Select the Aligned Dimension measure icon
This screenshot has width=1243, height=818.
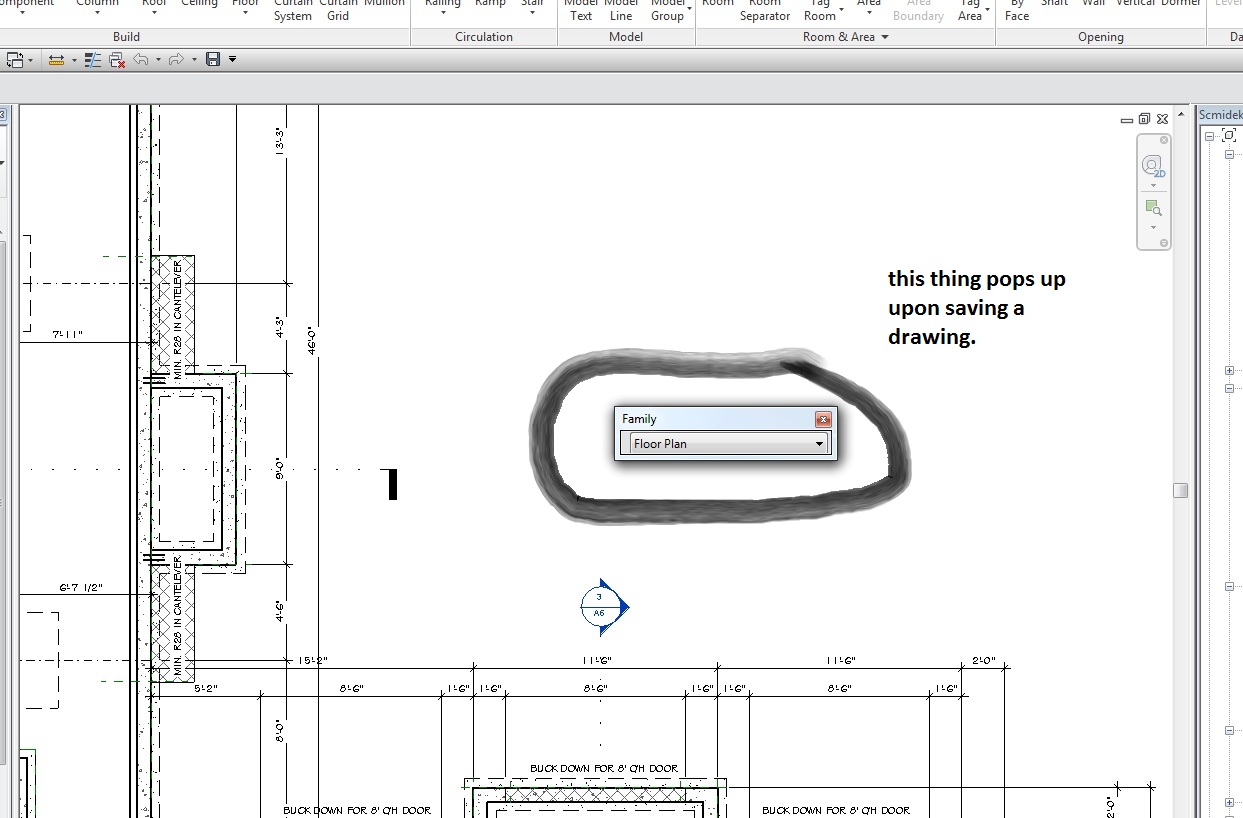pyautogui.click(x=56, y=60)
